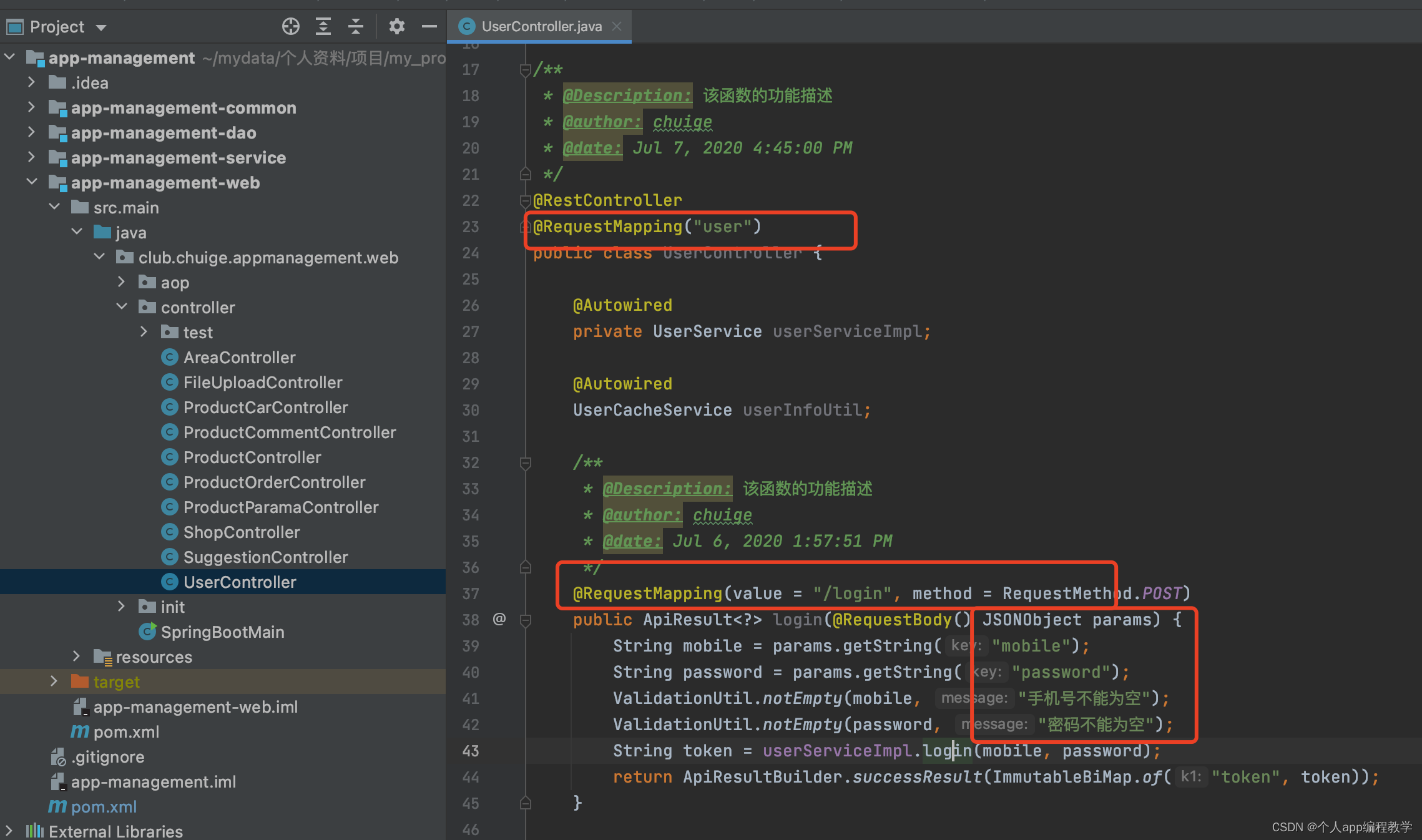Expand the test package
Screen dimensions: 1422x840
(144, 332)
